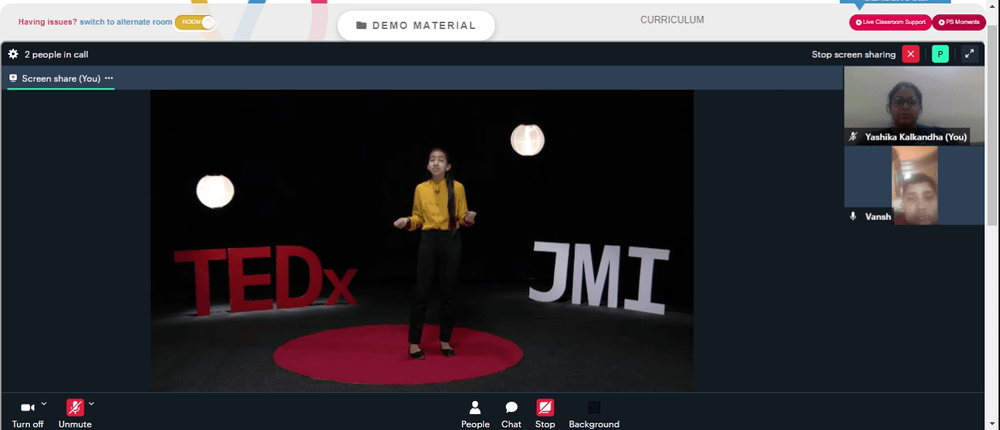
Task: Click '2 people in call' text
Action: (x=56, y=54)
